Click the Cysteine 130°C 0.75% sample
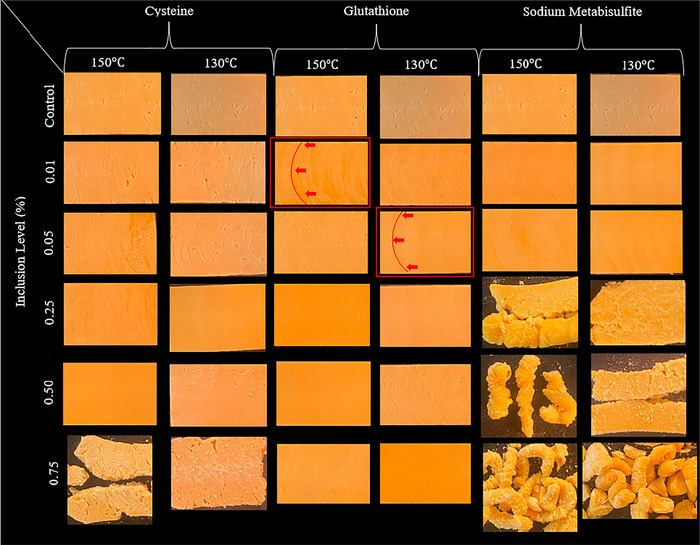 coord(219,473)
